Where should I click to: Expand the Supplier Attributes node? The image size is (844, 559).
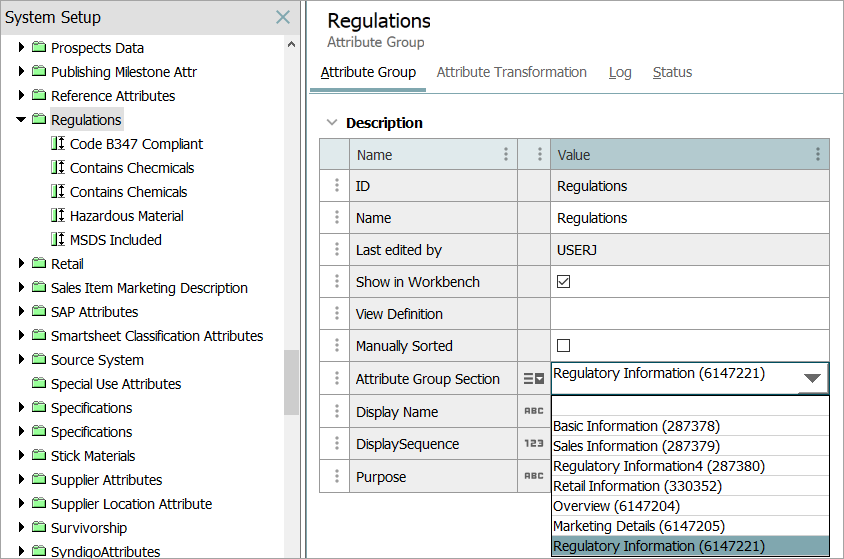pyautogui.click(x=21, y=479)
